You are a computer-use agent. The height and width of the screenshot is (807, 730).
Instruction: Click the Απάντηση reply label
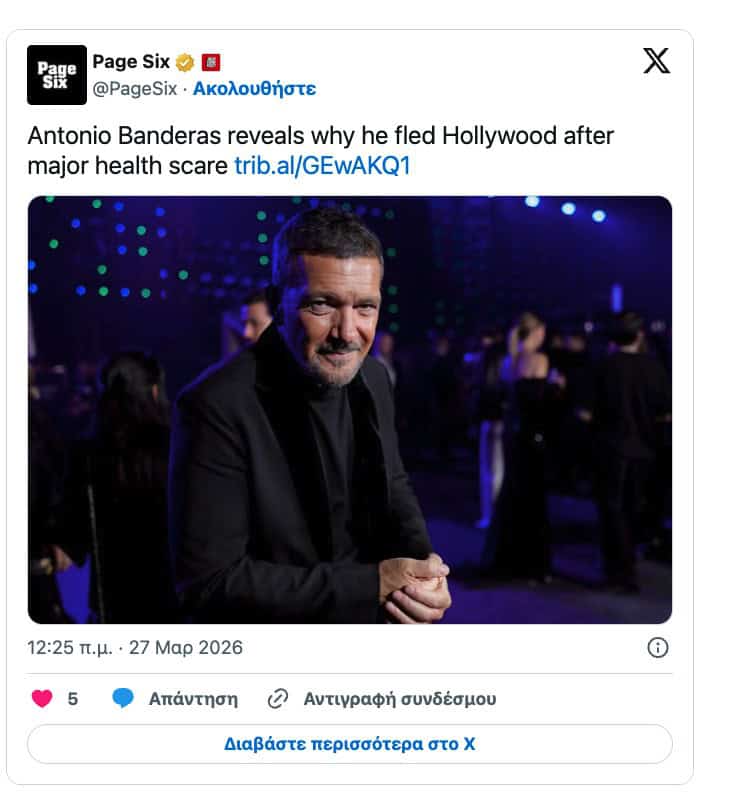pos(193,699)
